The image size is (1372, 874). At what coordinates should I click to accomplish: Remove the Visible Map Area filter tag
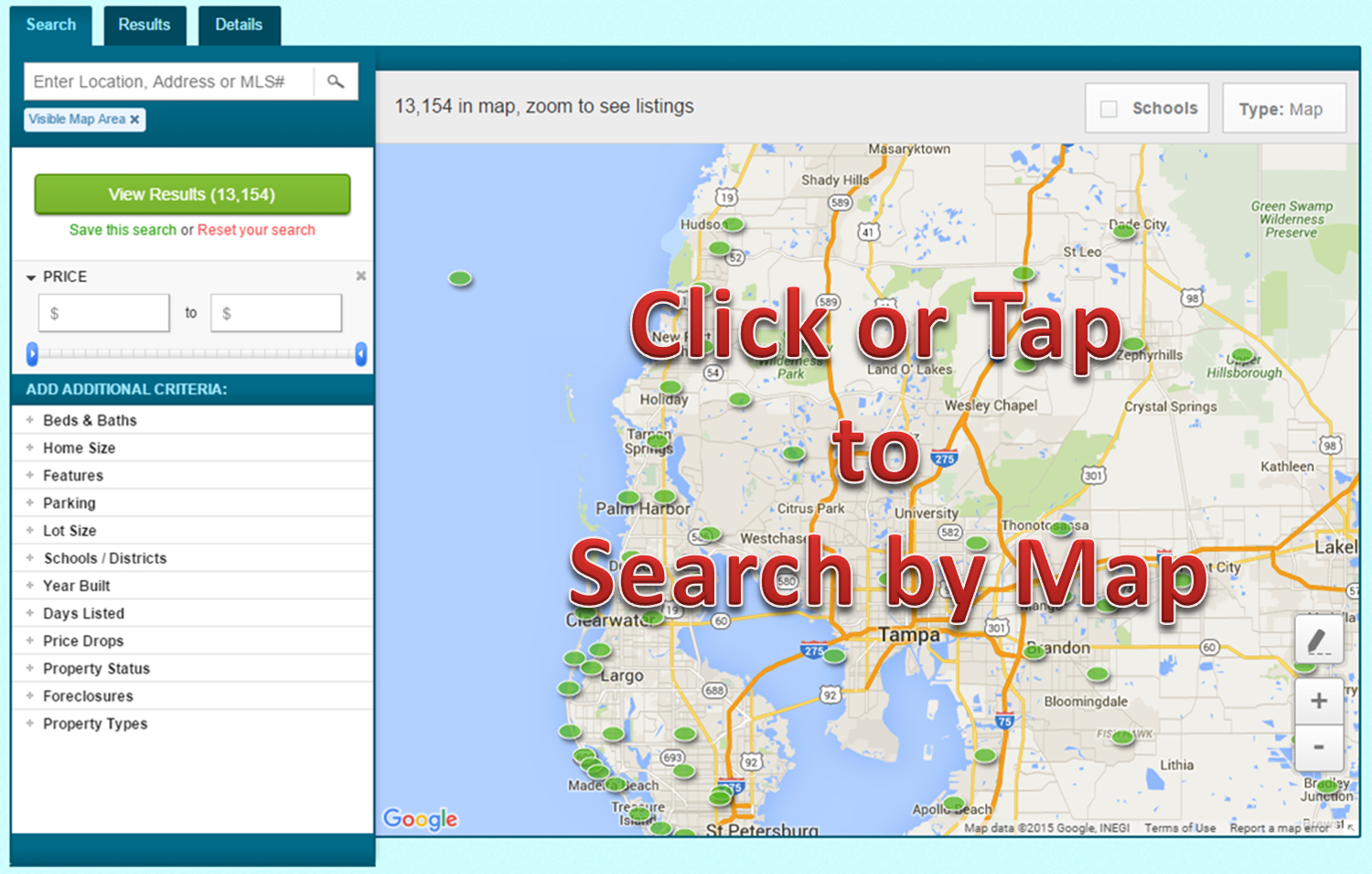(134, 119)
